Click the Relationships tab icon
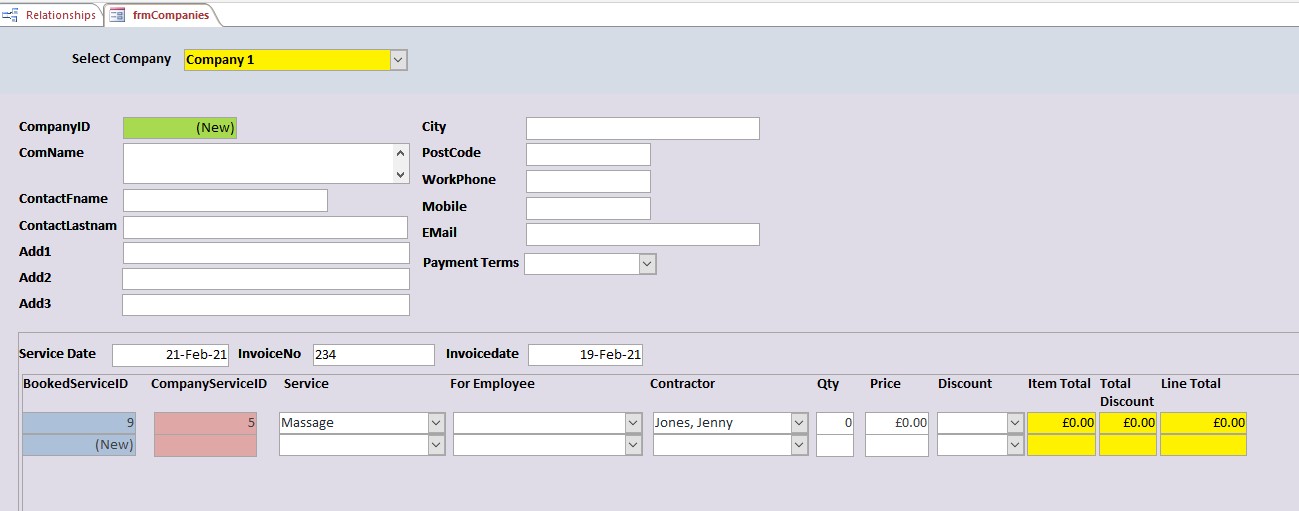The height and width of the screenshot is (511, 1299). (11, 15)
